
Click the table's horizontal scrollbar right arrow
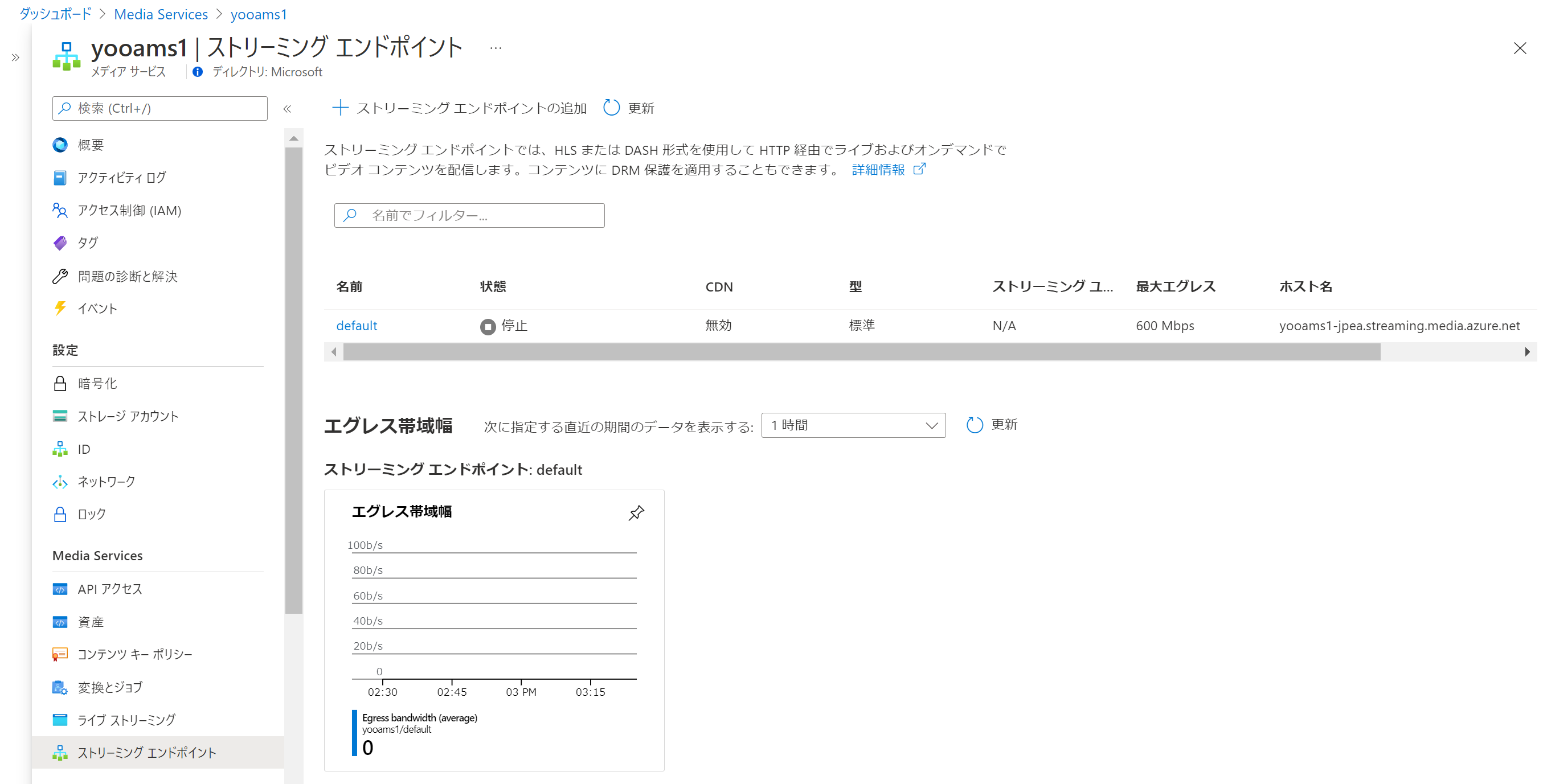[1527, 352]
